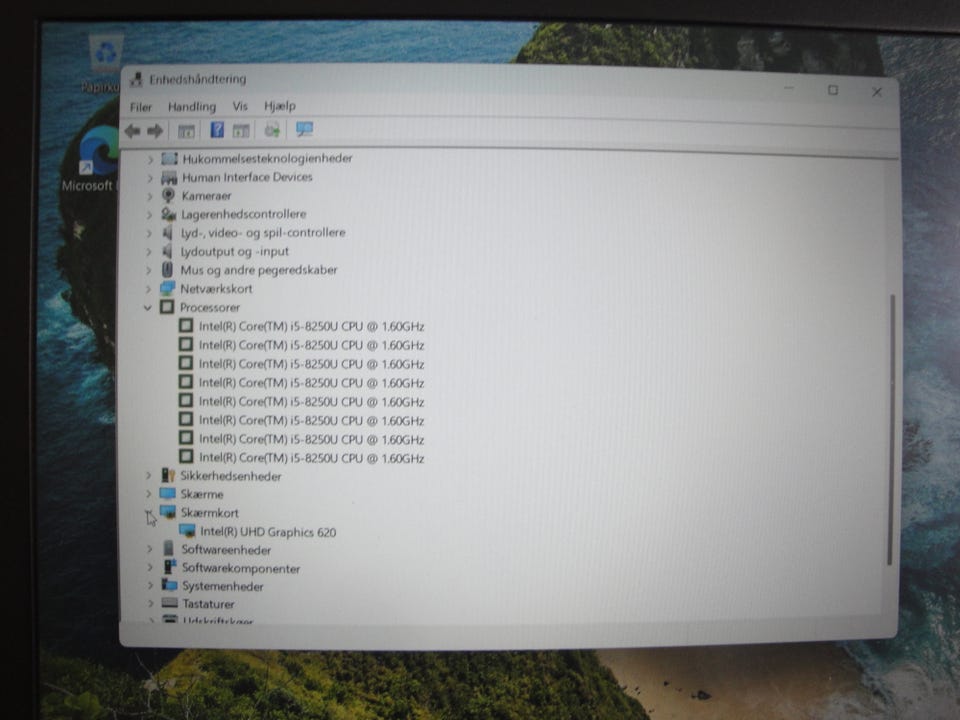Select the Softwarekomponenter icon
Viewport: 960px width, 720px height.
pos(170,567)
